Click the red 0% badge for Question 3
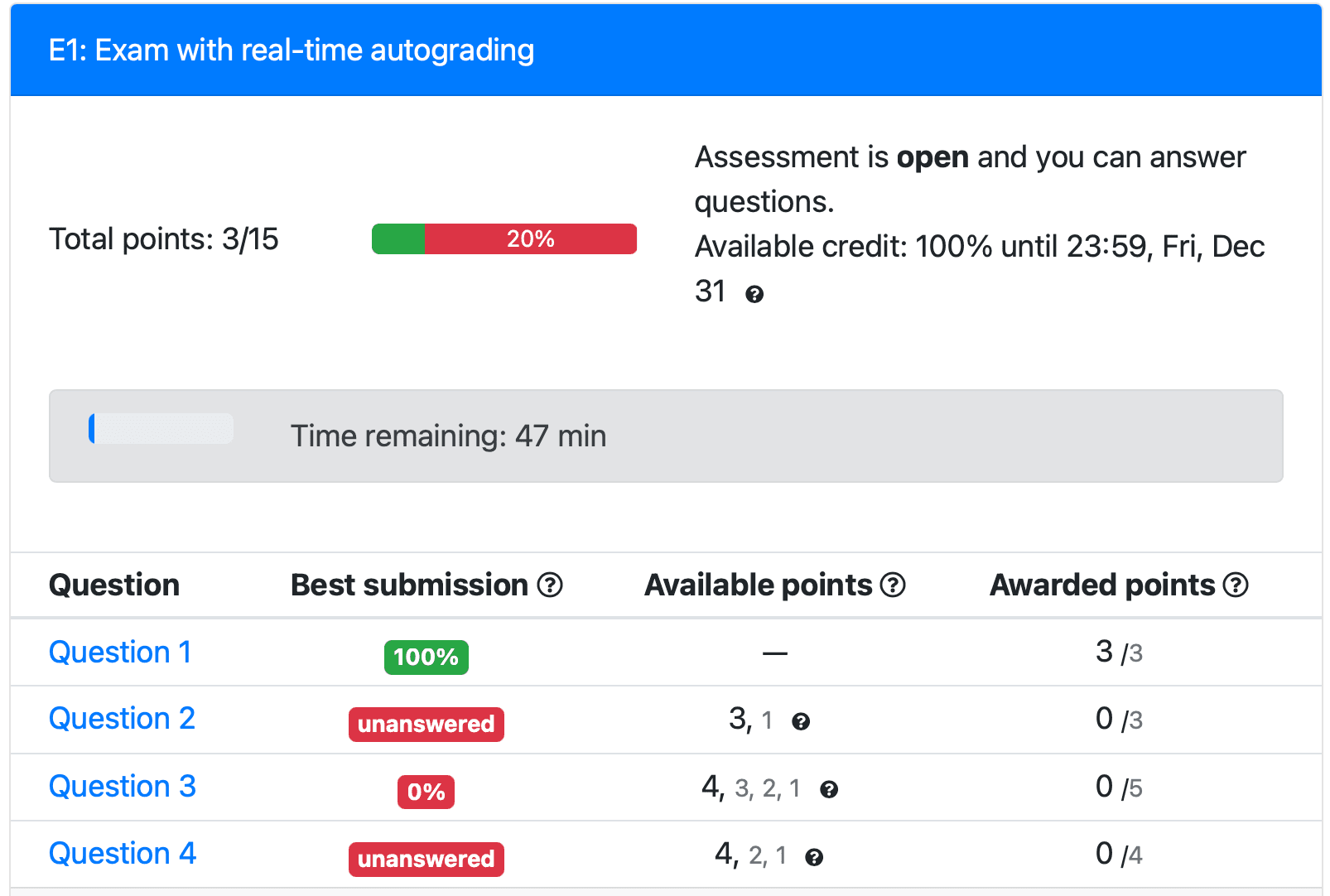This screenshot has height=896, width=1330. pyautogui.click(x=426, y=792)
